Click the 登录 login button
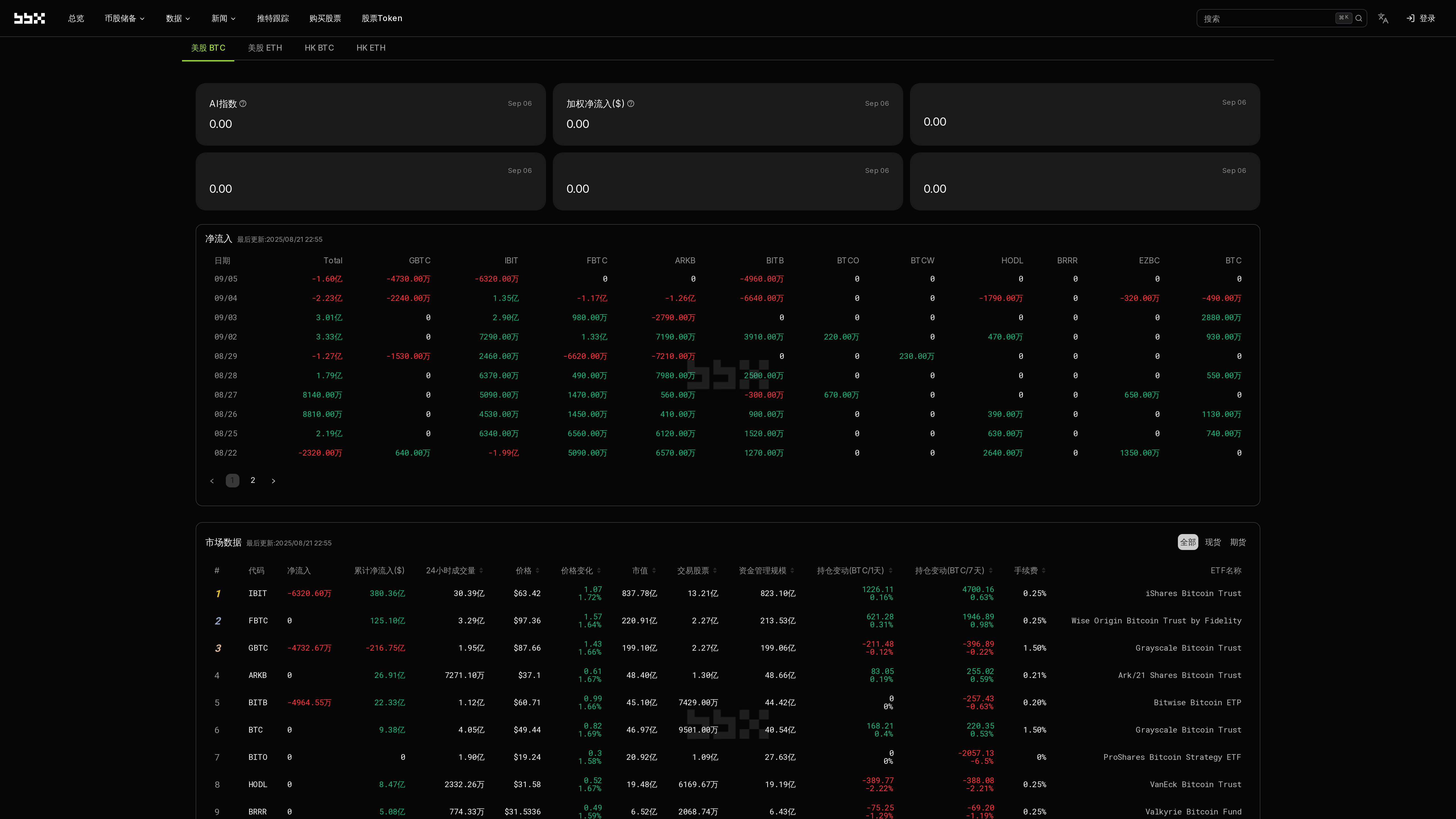 [1421, 18]
